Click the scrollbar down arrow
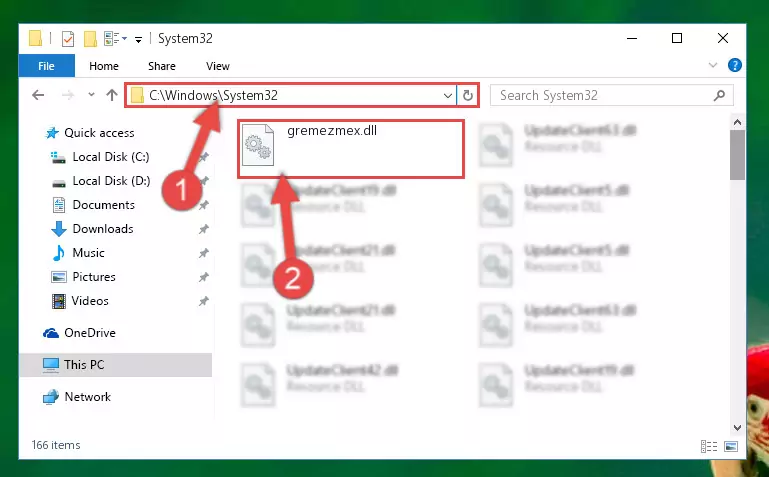Viewport: 769px width, 477px height. [x=737, y=427]
